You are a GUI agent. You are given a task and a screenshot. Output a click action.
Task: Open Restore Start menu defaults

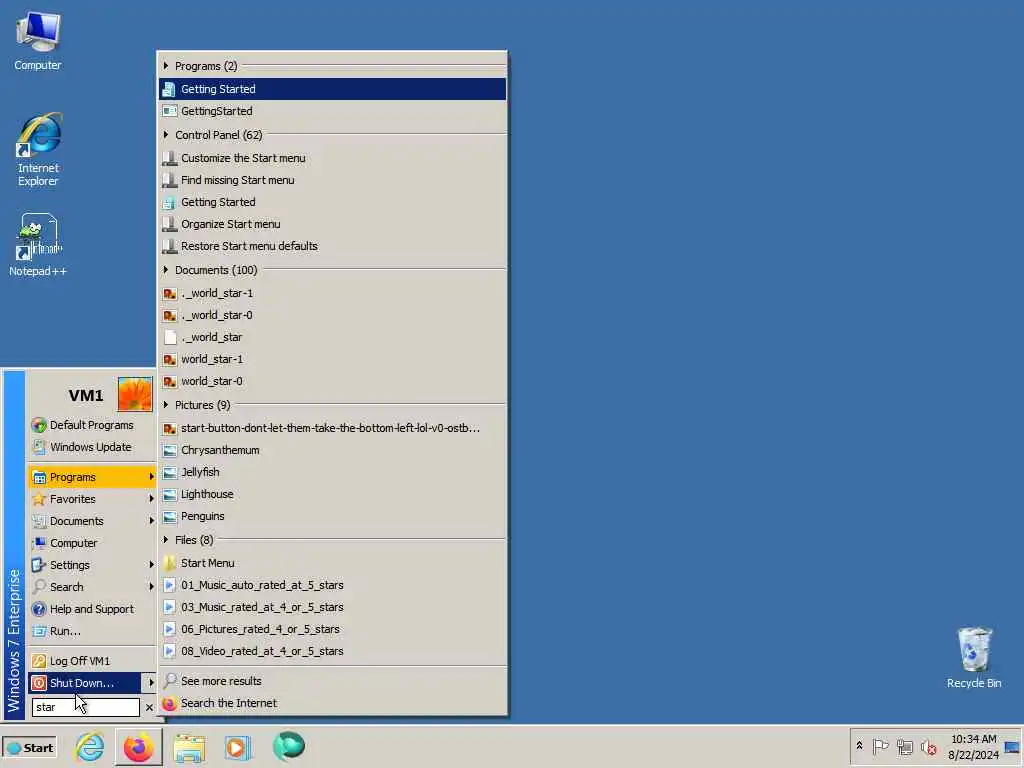332,246
